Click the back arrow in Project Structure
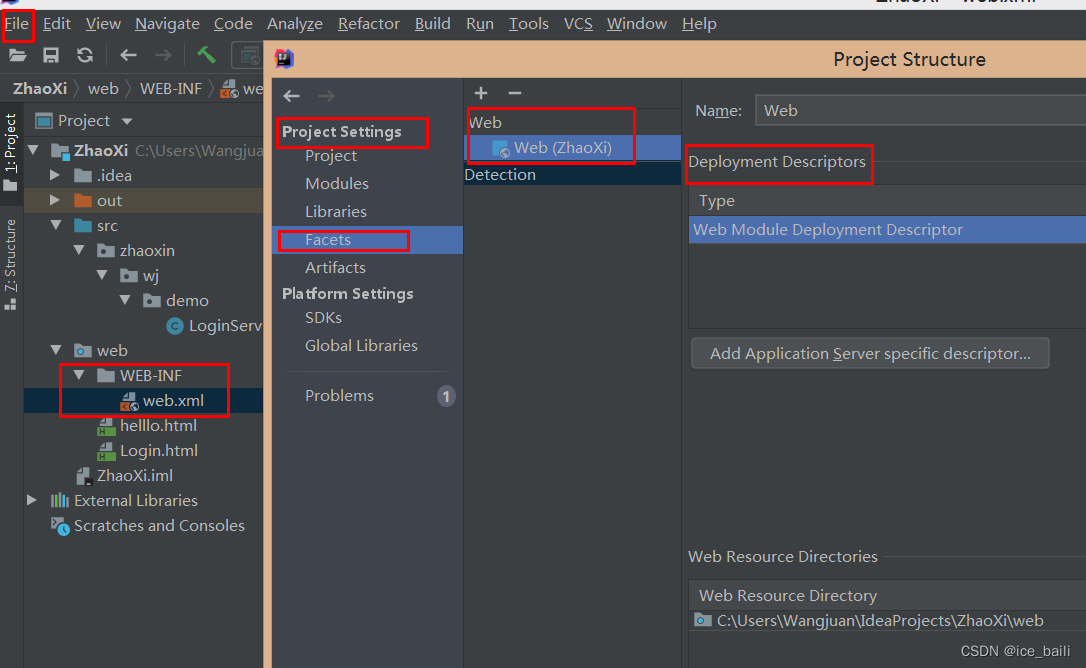 click(291, 96)
